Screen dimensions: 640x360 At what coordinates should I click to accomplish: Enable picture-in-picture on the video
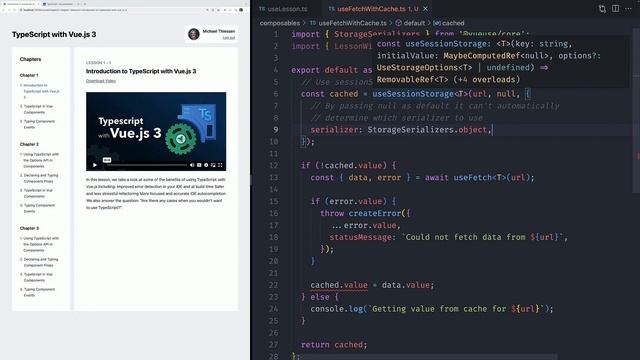tap(213, 165)
